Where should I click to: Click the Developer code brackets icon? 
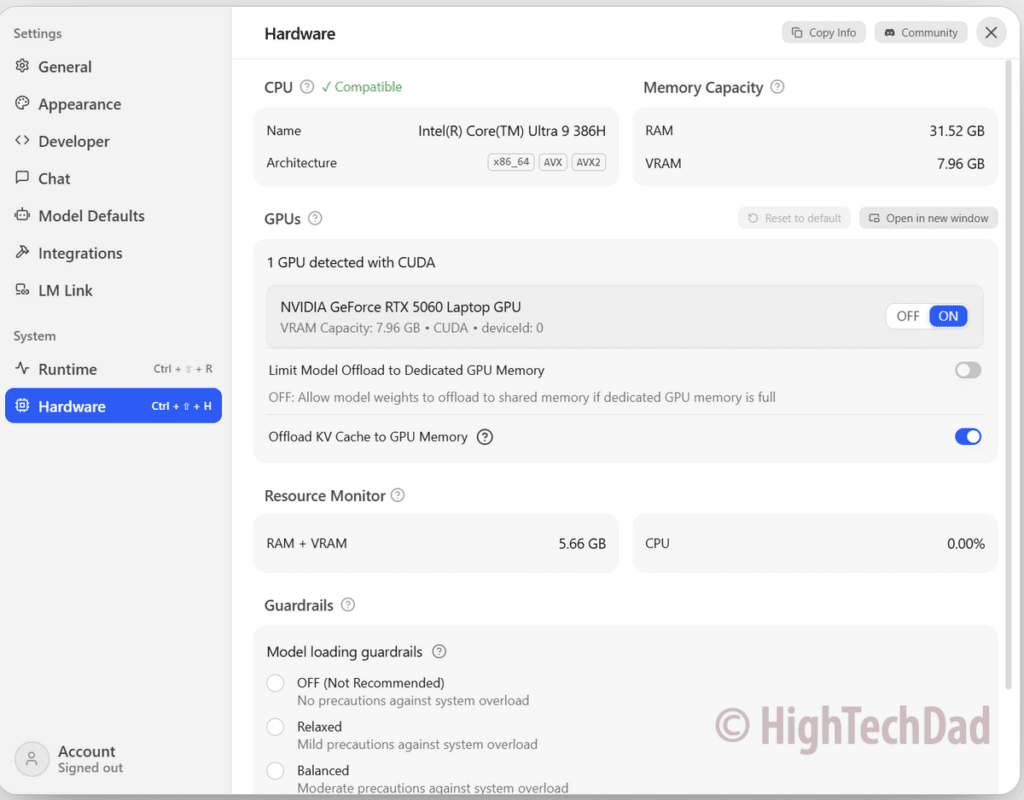(22, 140)
